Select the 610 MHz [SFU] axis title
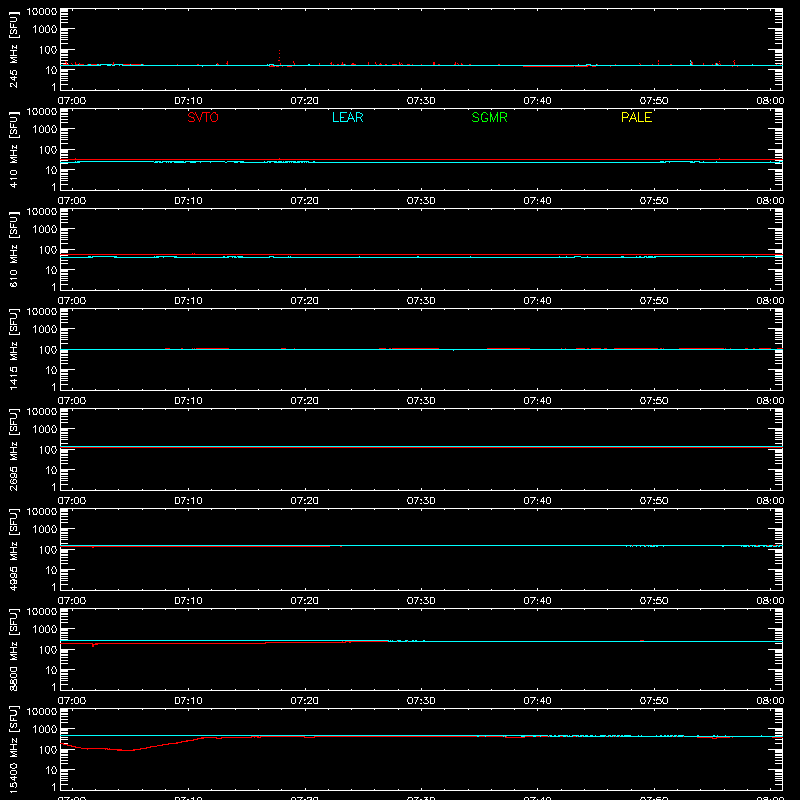The width and height of the screenshot is (800, 800). 13,249
